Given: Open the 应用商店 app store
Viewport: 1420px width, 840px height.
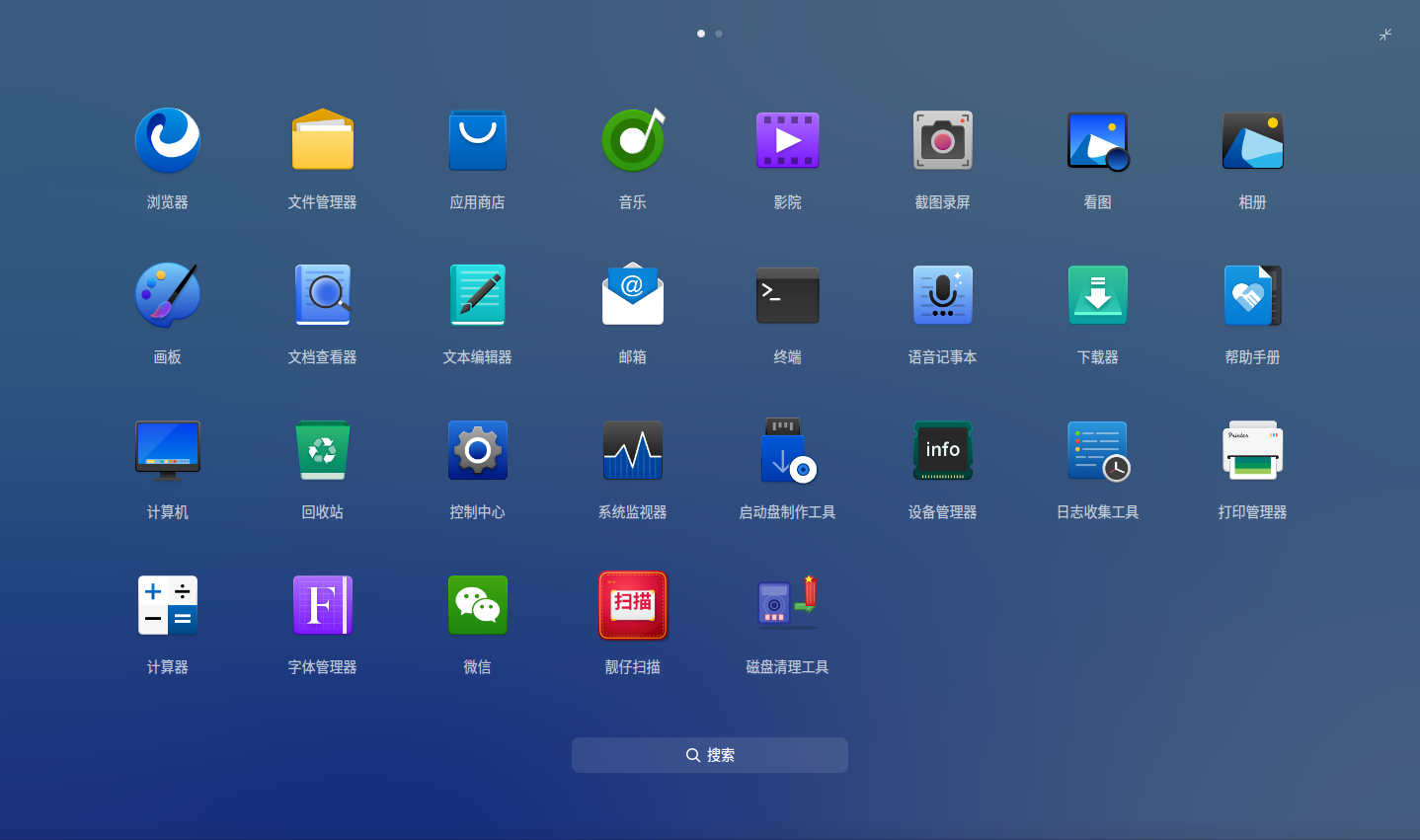Looking at the screenshot, I should [477, 140].
